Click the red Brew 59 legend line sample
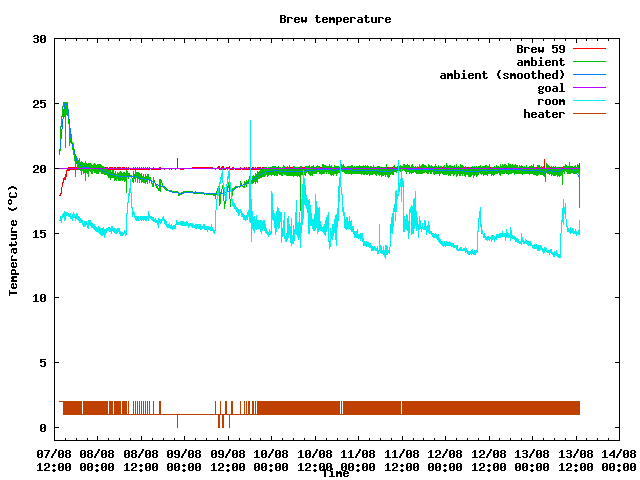Viewport: 640px width, 480px height. (x=589, y=49)
